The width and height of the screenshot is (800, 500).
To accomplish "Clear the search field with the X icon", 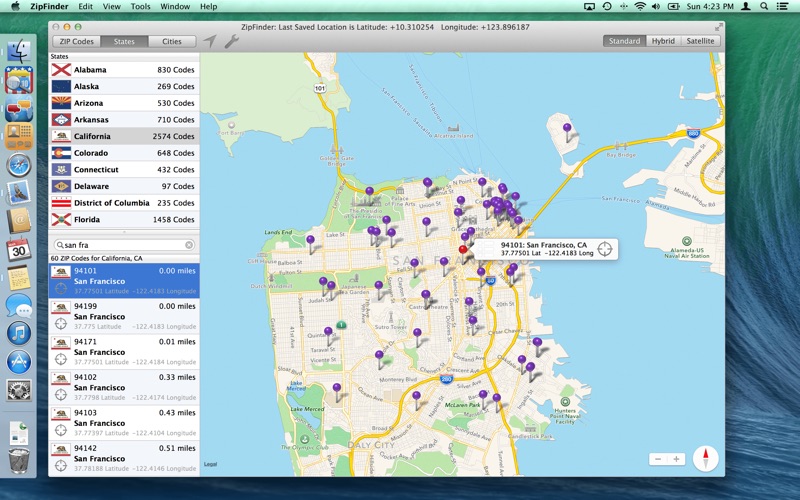I will click(x=189, y=245).
